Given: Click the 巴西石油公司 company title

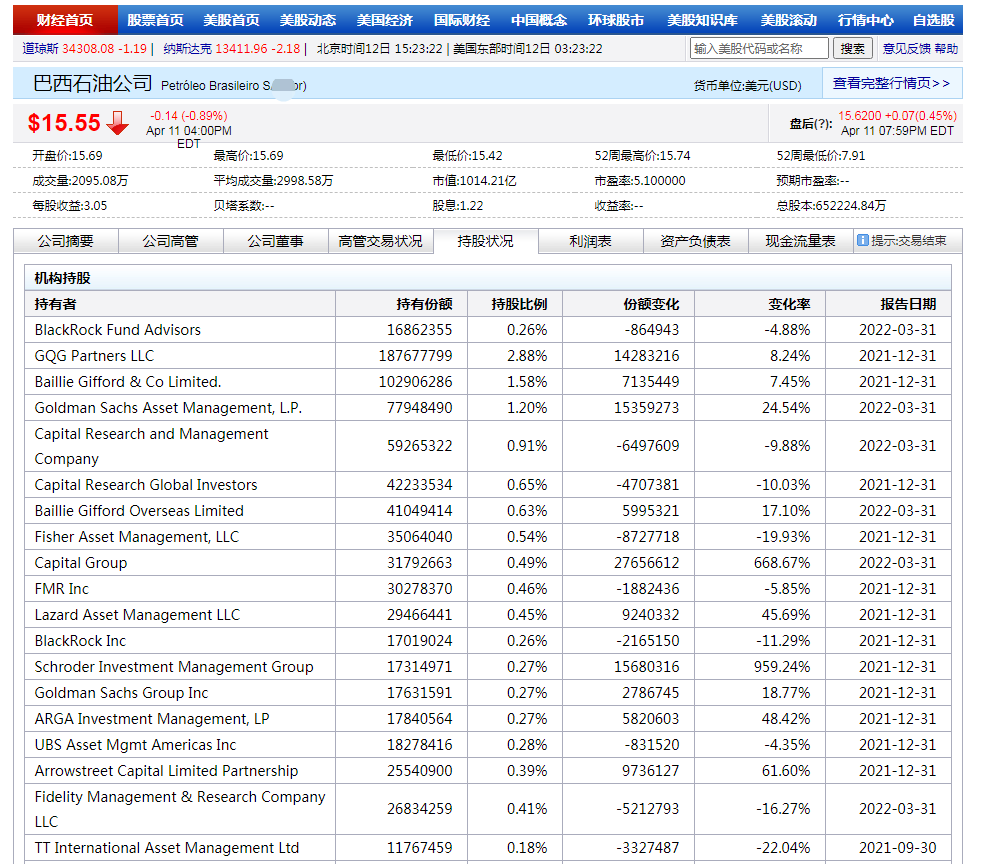Looking at the screenshot, I should (x=92, y=83).
